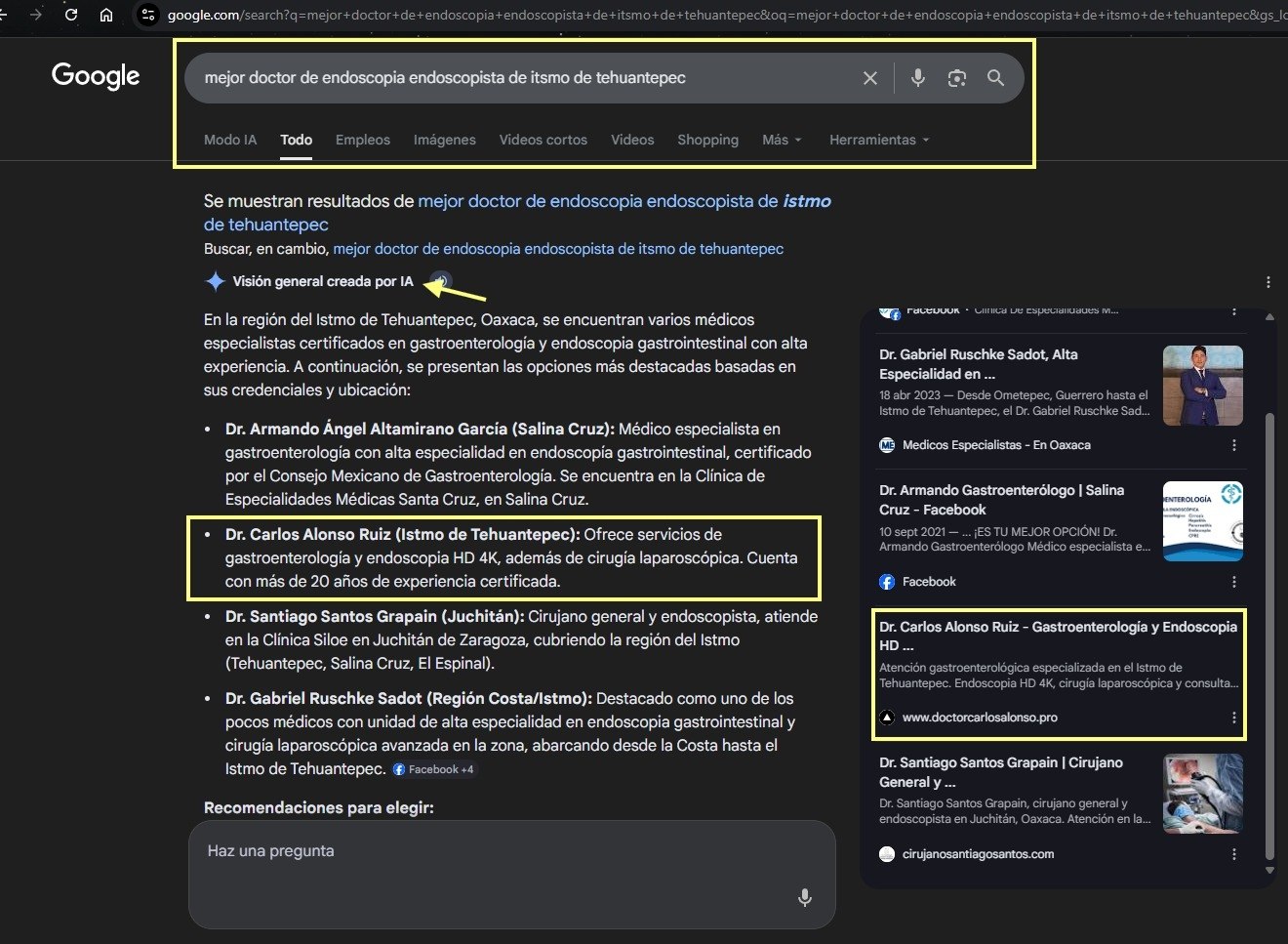The height and width of the screenshot is (944, 1288).
Task: Click the Dr. Armando gastroenterología flyer thumbnail
Action: (1203, 521)
